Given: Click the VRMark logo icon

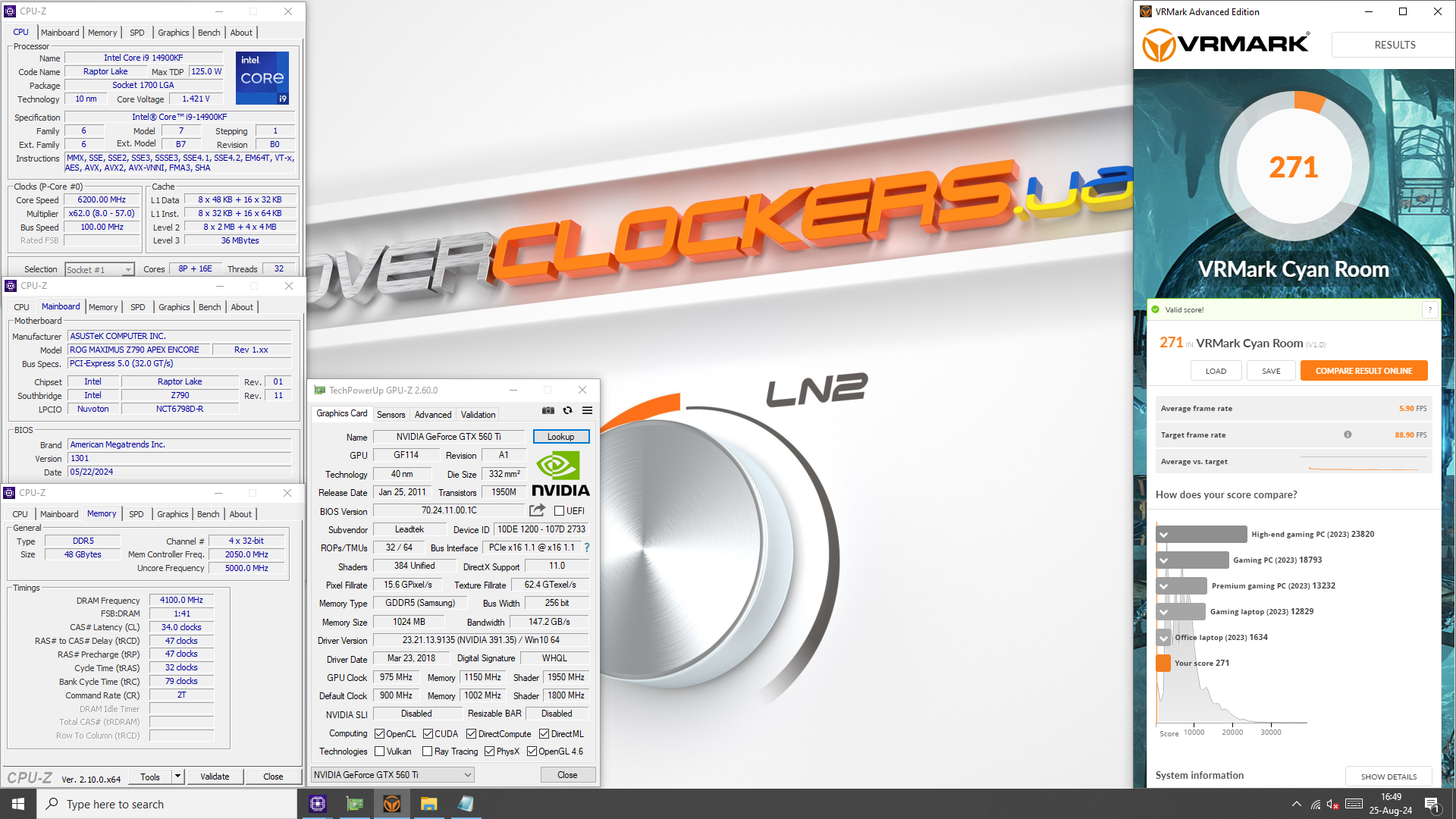Looking at the screenshot, I should [1159, 45].
